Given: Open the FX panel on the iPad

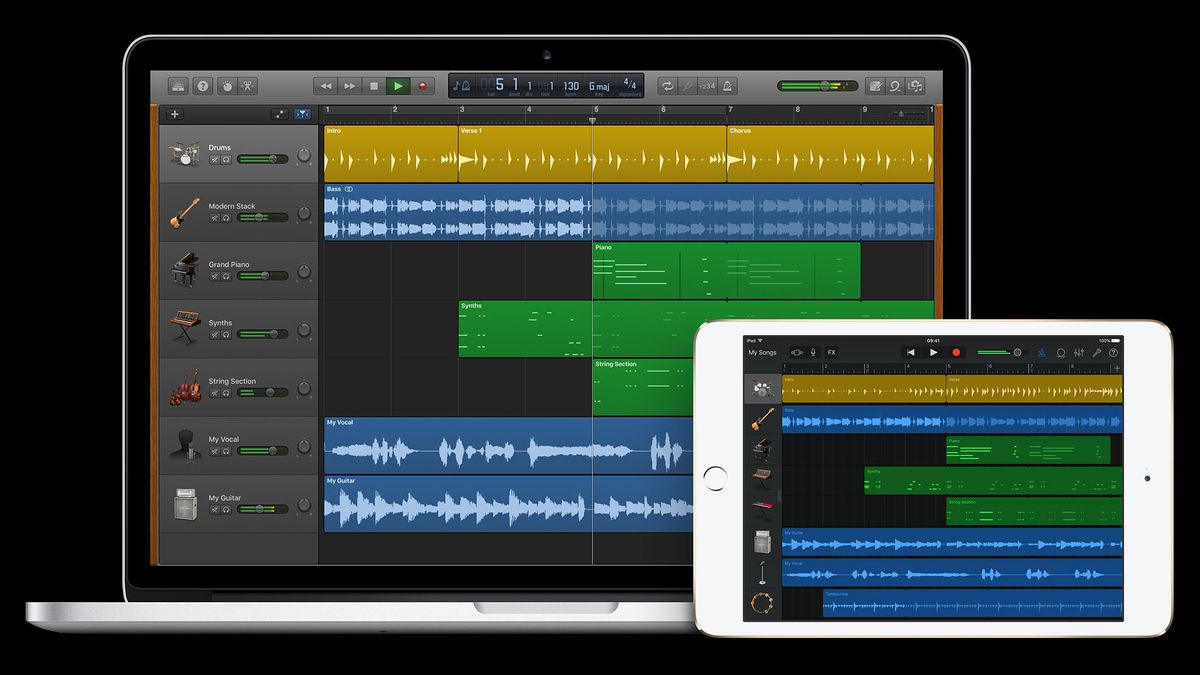Looking at the screenshot, I should tap(831, 352).
